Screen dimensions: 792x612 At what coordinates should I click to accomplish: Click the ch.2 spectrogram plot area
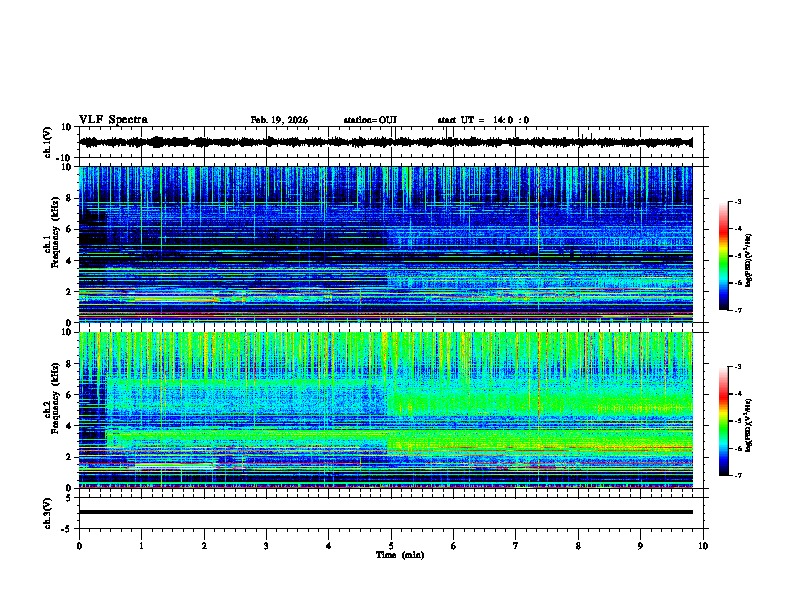pyautogui.click(x=386, y=410)
